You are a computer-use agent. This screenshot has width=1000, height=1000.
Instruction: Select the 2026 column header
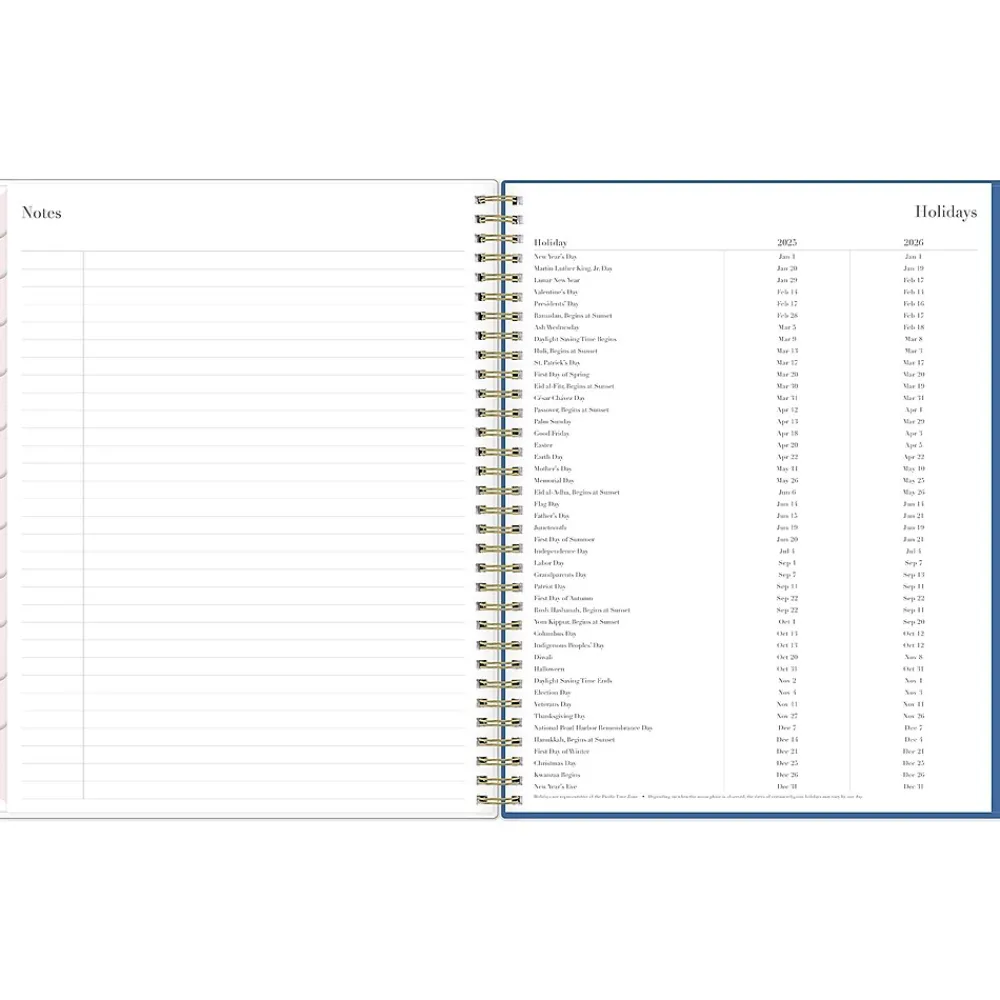pyautogui.click(x=913, y=243)
